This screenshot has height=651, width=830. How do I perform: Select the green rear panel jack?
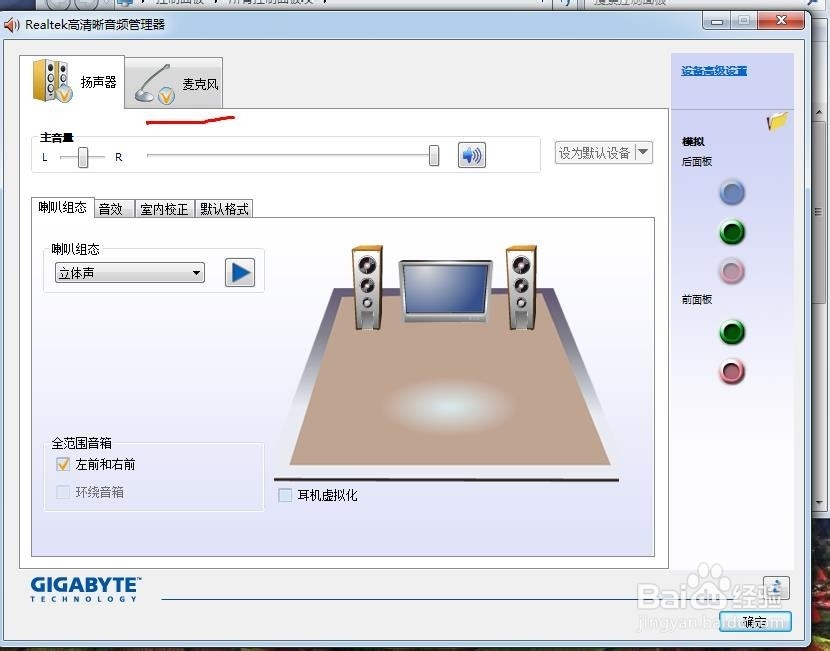[732, 232]
